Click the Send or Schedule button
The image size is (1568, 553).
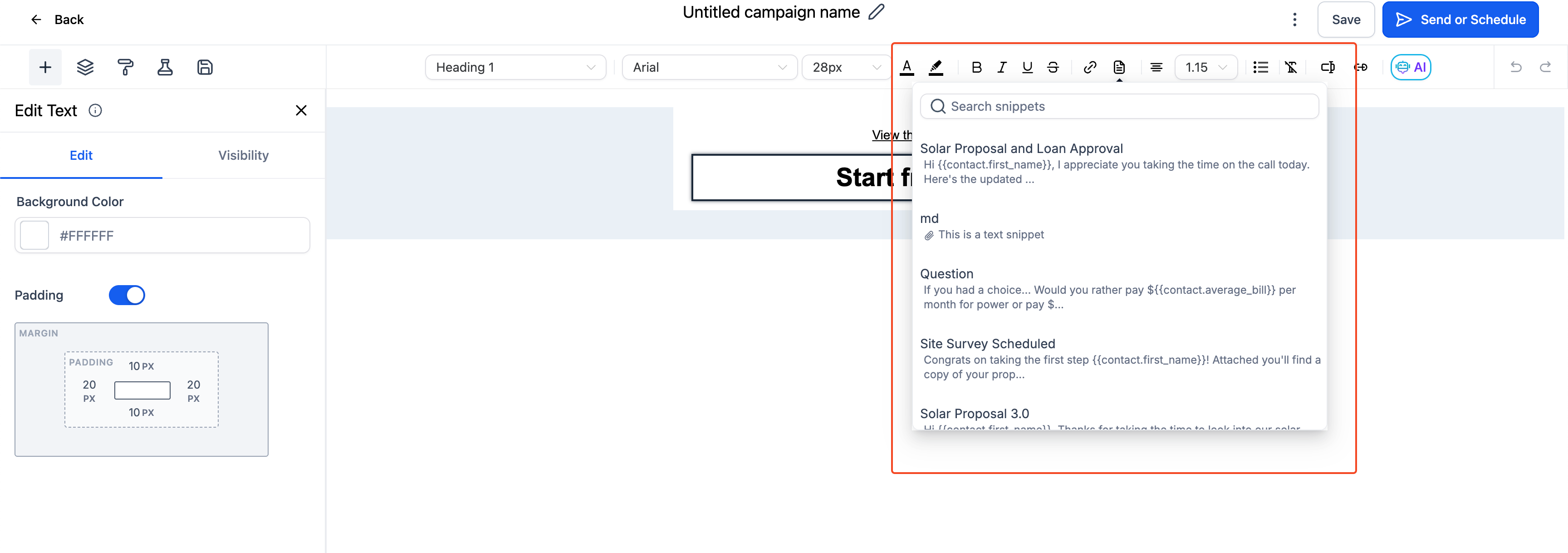click(1460, 19)
